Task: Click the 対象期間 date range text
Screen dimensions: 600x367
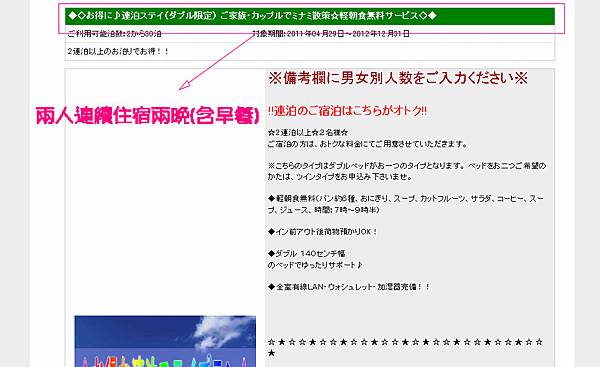Action: point(331,34)
